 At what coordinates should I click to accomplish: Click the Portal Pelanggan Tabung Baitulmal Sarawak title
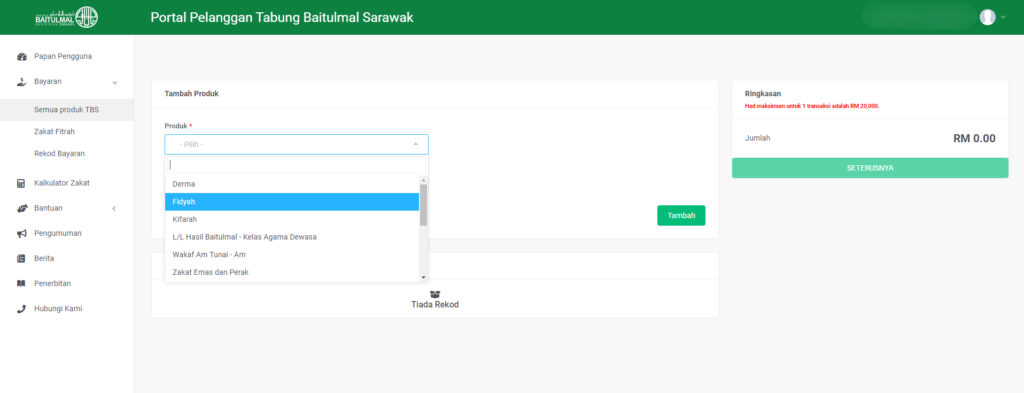282,18
